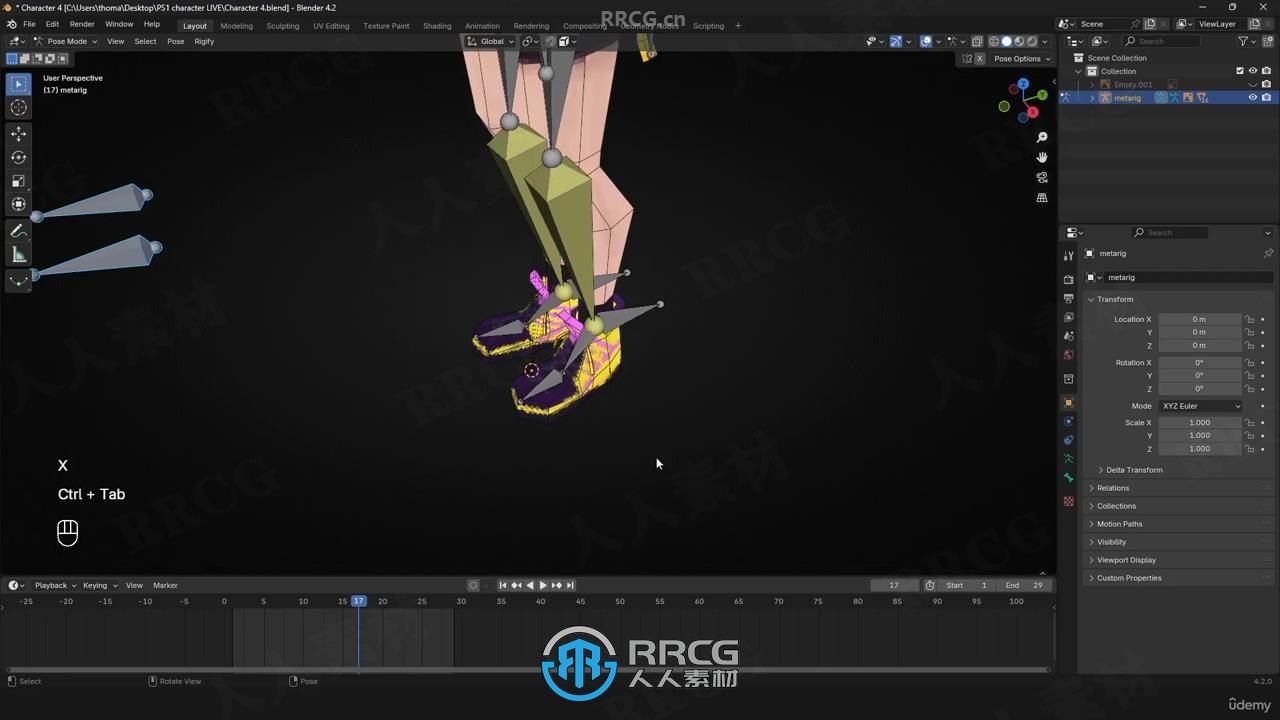Open Output properties tab
Image resolution: width=1280 pixels, height=720 pixels.
[1068, 298]
